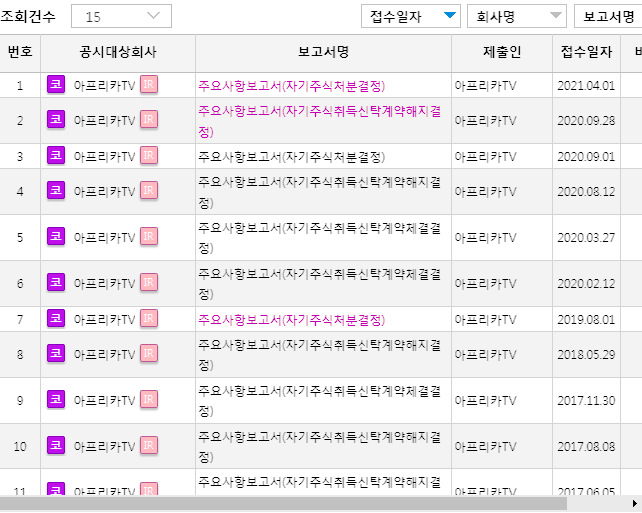The width and height of the screenshot is (642, 513).
Task: Click the 코 market icon in row 2
Action: click(x=56, y=120)
